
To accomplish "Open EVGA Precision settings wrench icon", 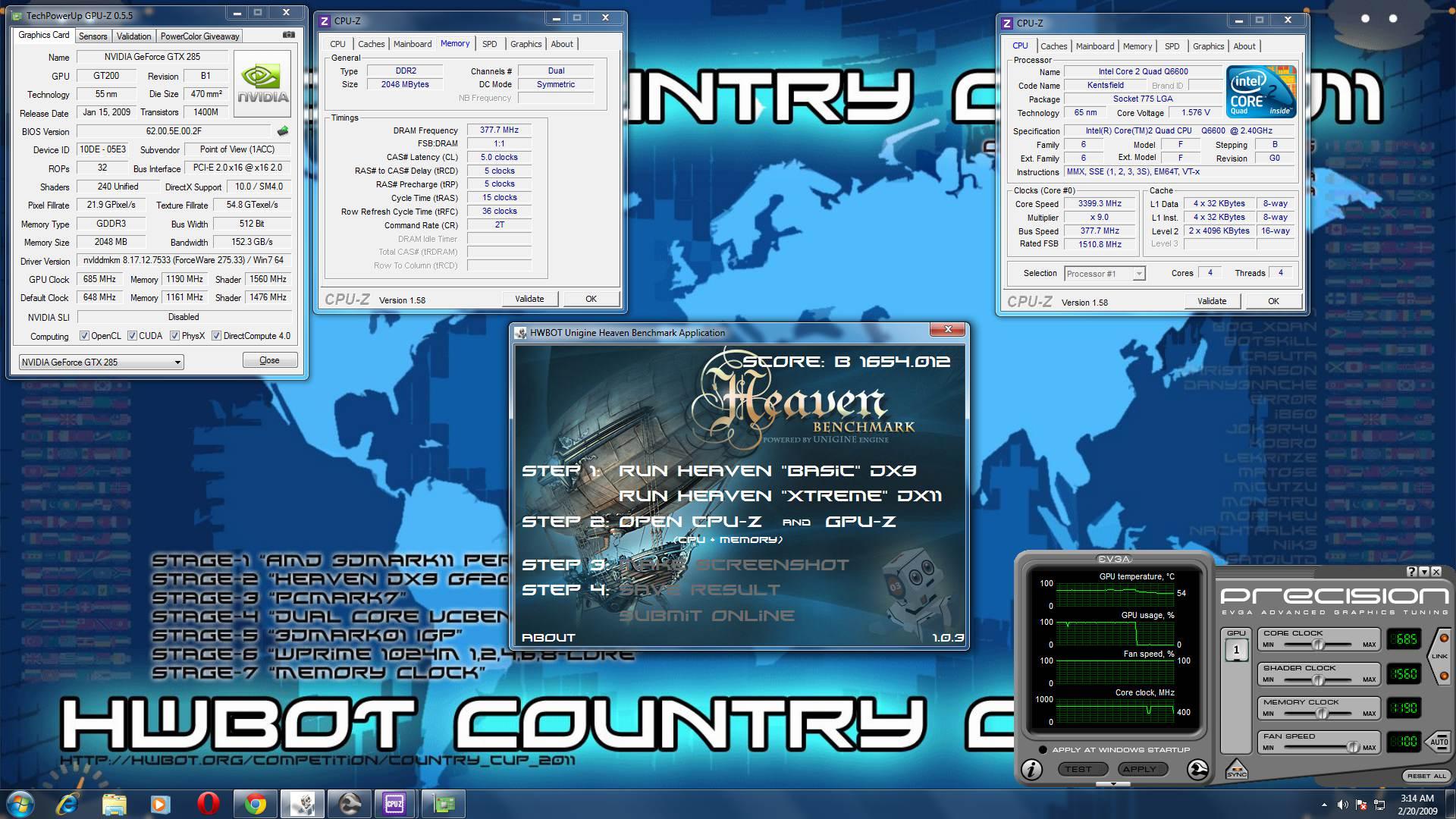I will click(1197, 770).
